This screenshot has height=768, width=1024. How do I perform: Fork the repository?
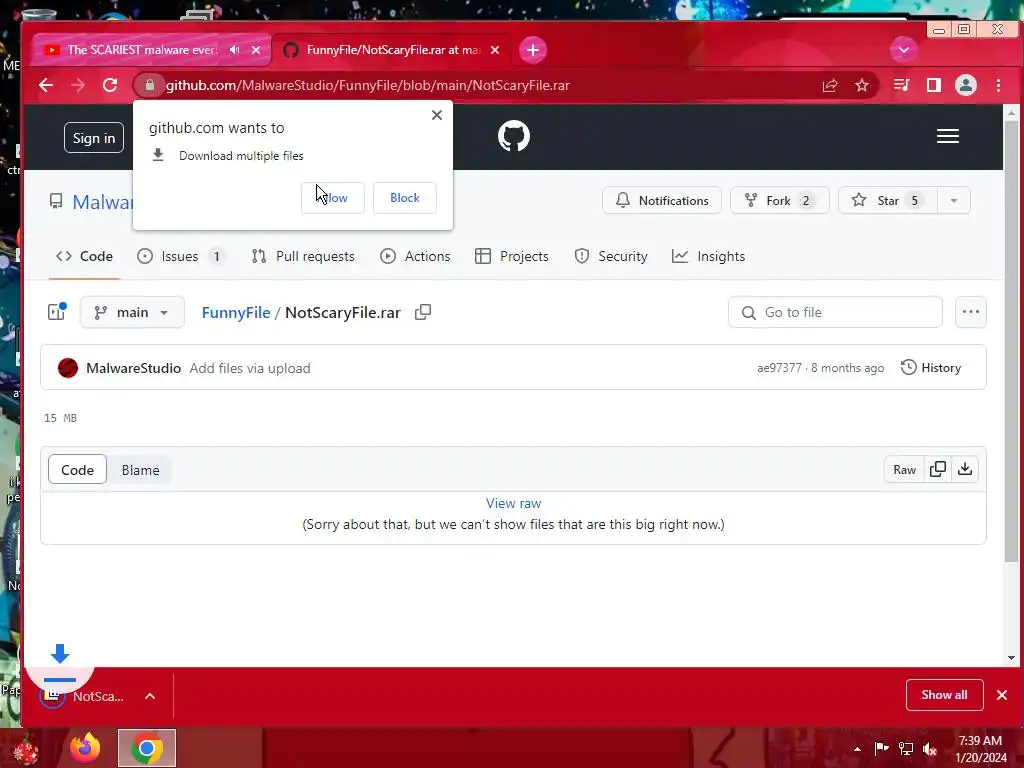point(780,200)
